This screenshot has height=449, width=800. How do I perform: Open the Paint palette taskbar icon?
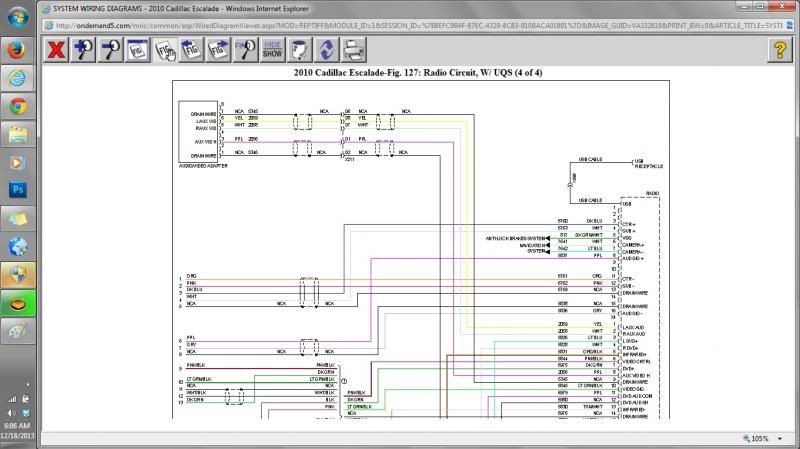[17, 332]
